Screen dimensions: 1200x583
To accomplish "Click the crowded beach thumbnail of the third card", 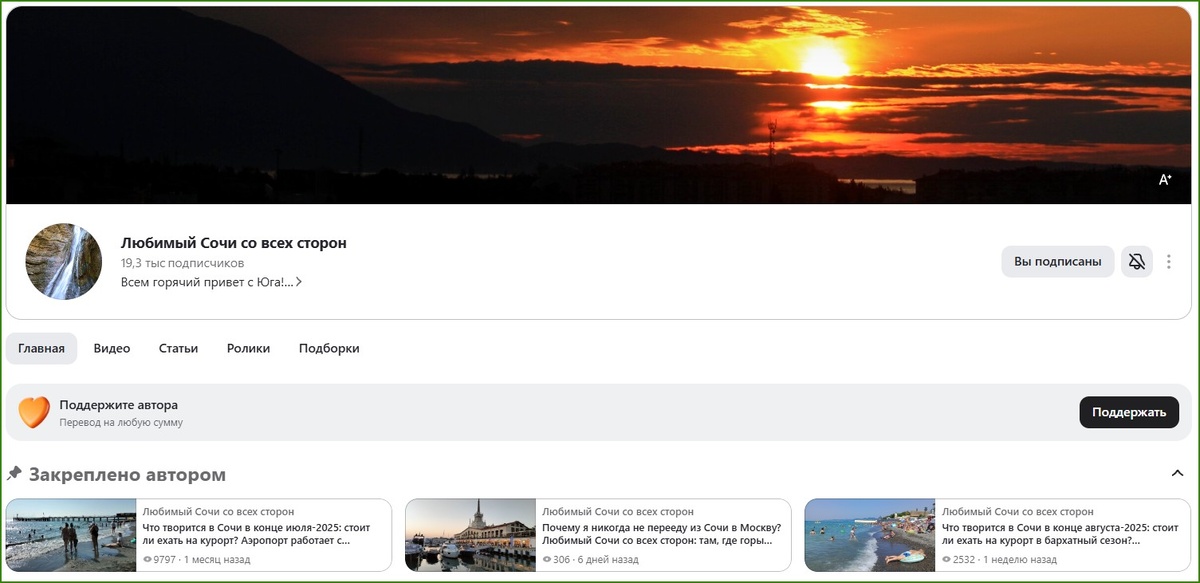I will (x=870, y=535).
